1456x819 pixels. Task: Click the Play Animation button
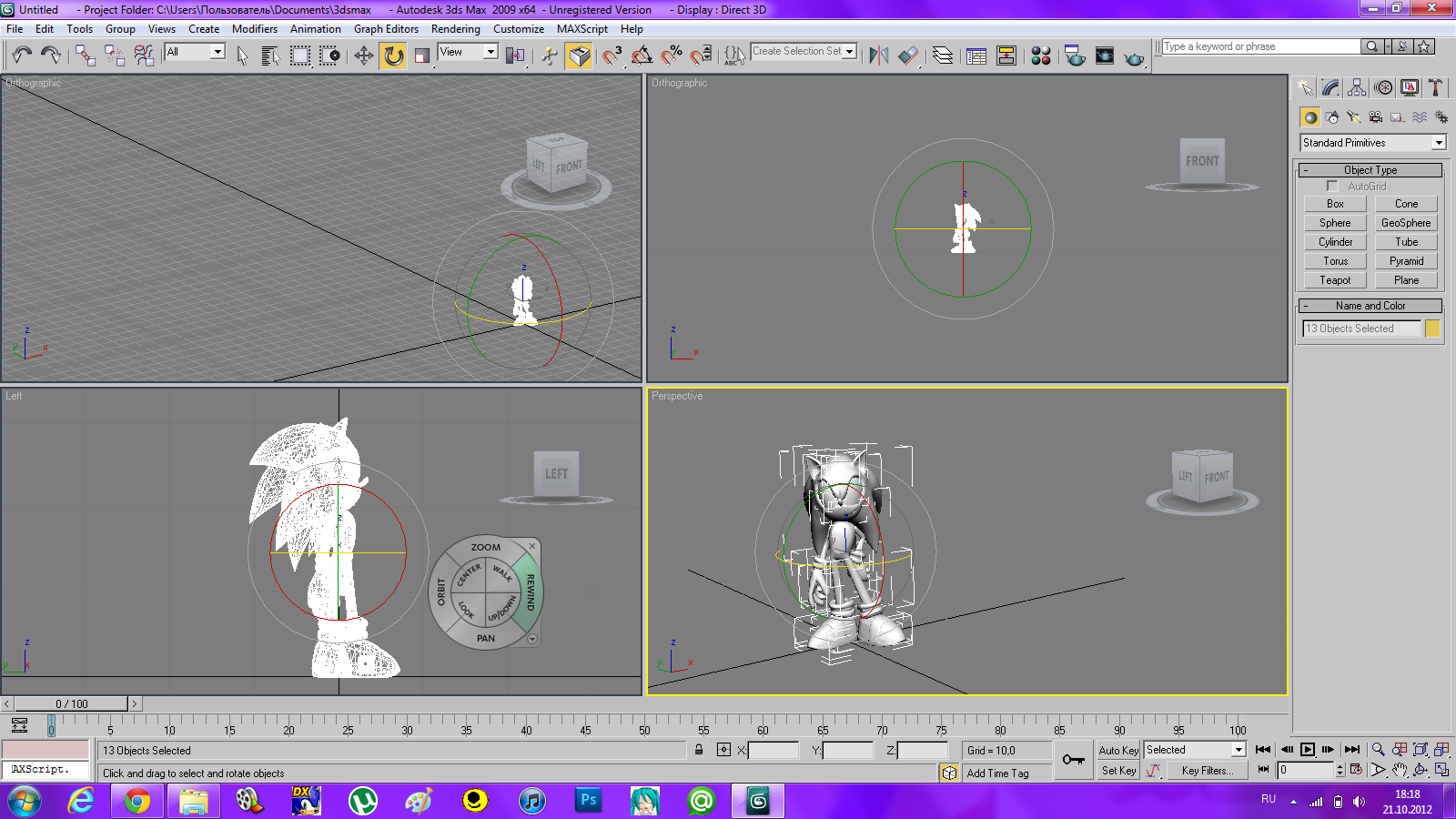[x=1308, y=750]
